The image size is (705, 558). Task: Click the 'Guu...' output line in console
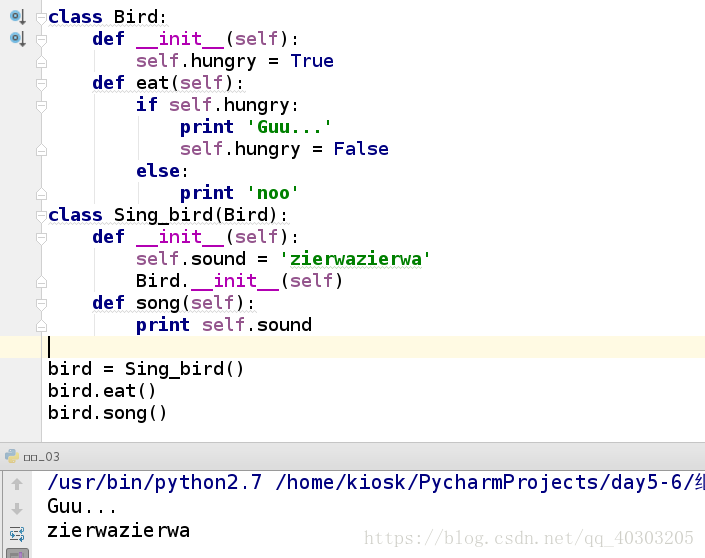click(82, 506)
